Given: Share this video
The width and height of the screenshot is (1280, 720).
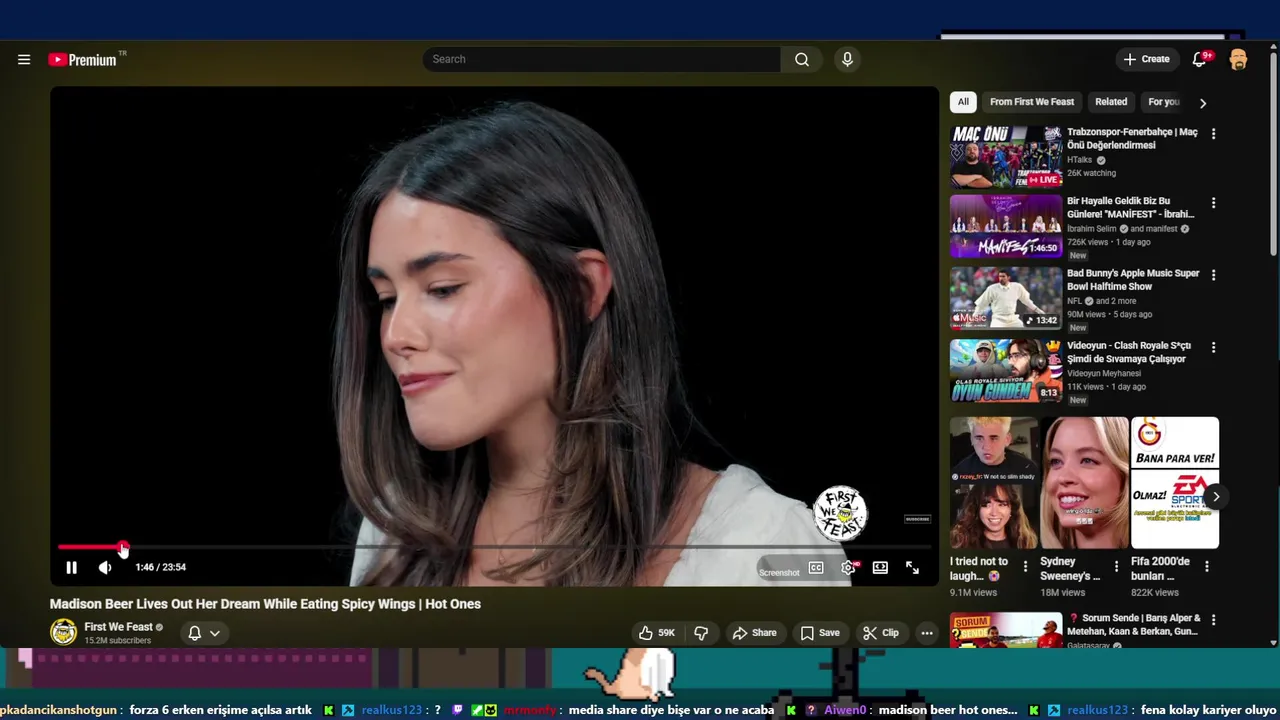Looking at the screenshot, I should point(754,633).
